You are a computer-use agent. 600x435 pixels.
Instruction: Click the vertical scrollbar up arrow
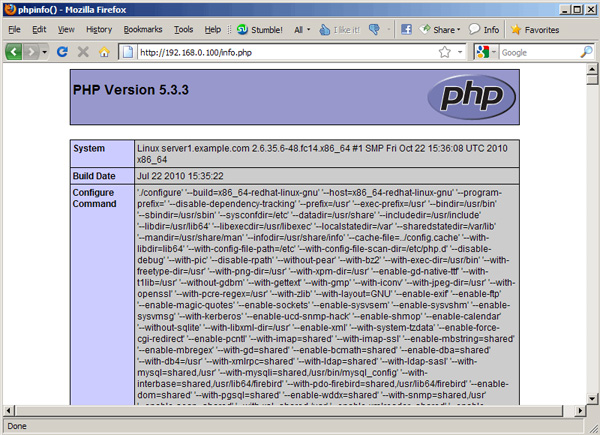[x=592, y=69]
